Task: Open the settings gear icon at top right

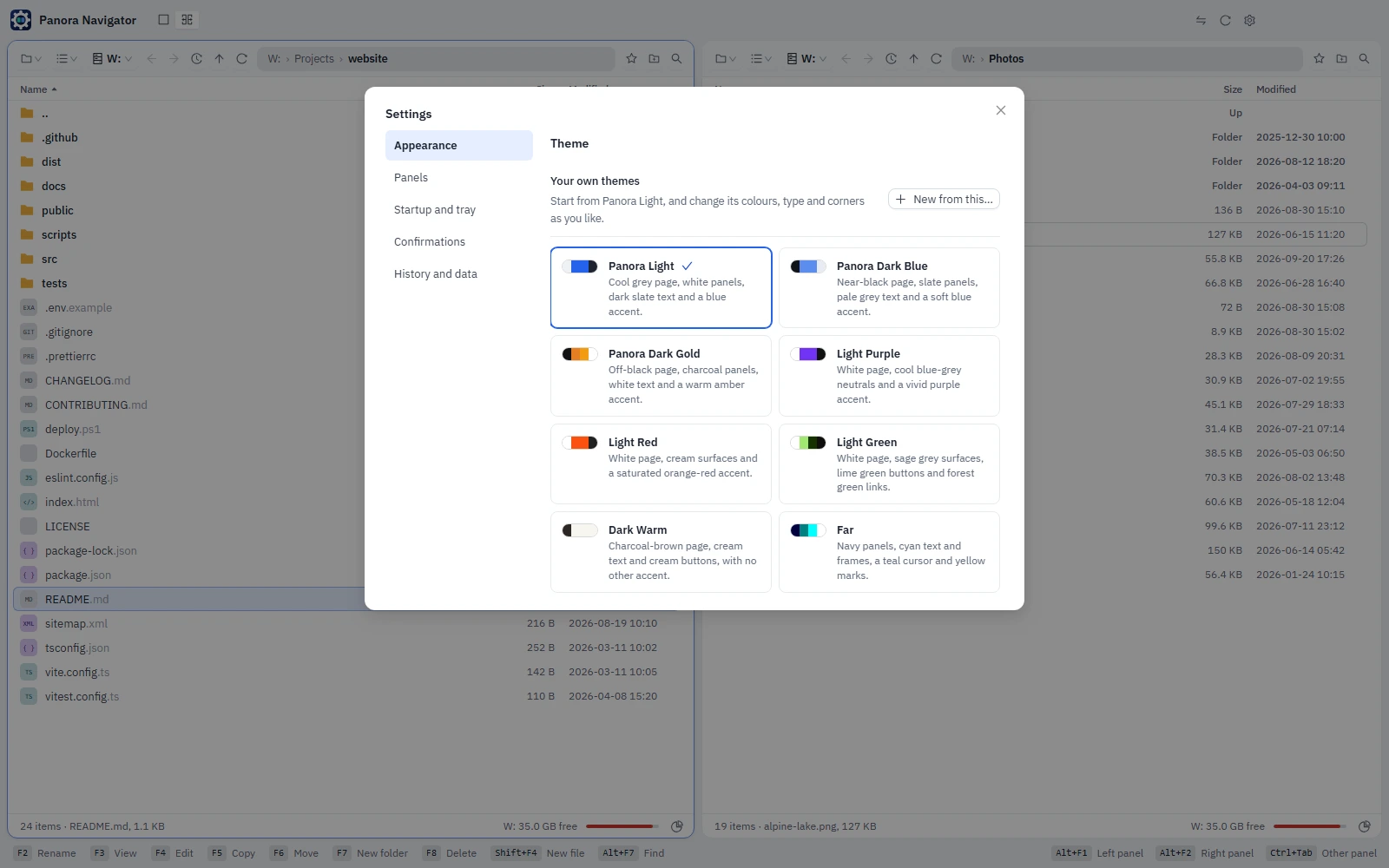Action: click(x=1249, y=20)
